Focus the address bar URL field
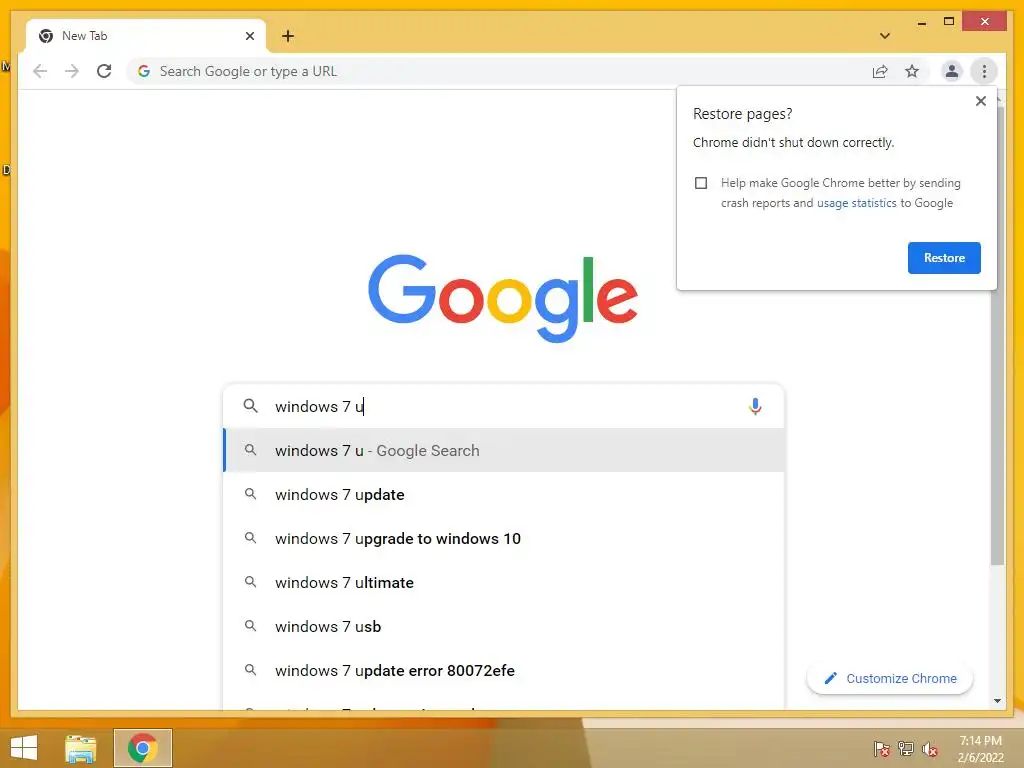 click(496, 71)
